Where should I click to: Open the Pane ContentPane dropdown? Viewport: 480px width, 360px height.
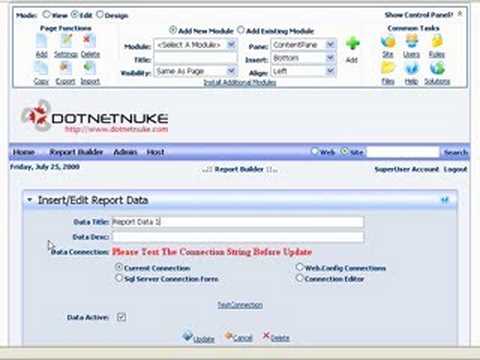[303, 45]
